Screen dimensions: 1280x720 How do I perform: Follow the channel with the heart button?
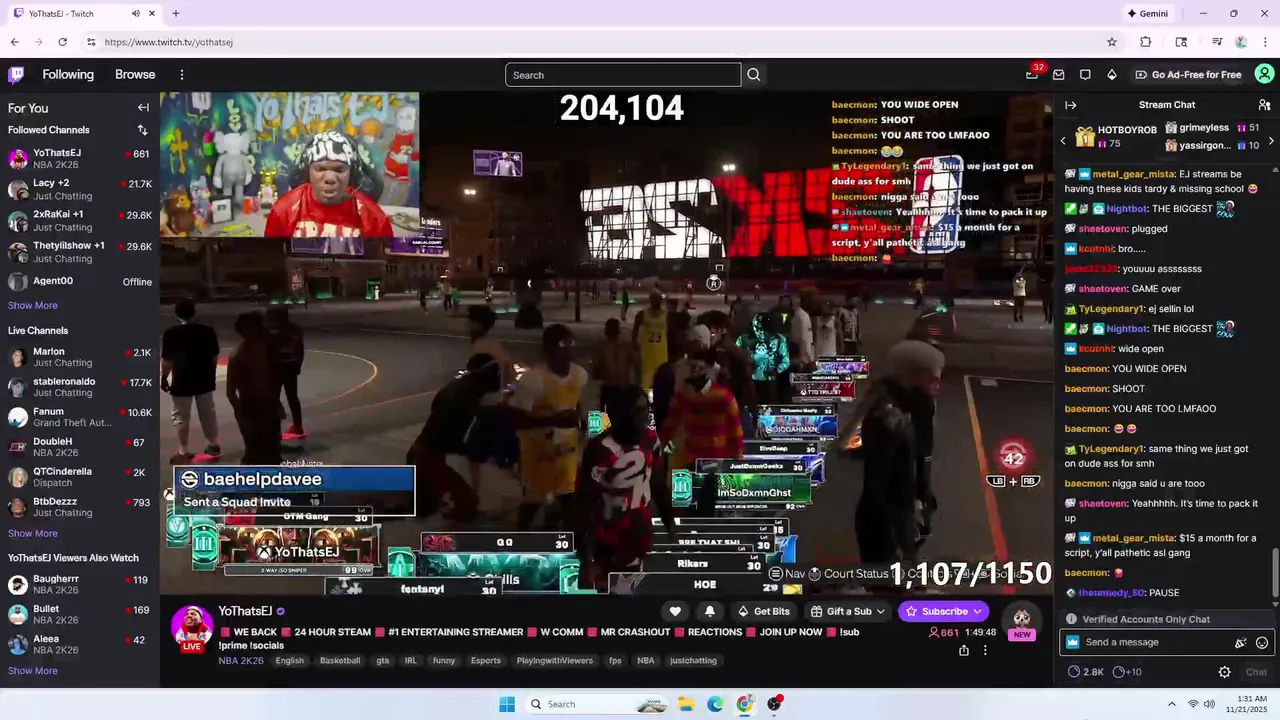point(675,611)
